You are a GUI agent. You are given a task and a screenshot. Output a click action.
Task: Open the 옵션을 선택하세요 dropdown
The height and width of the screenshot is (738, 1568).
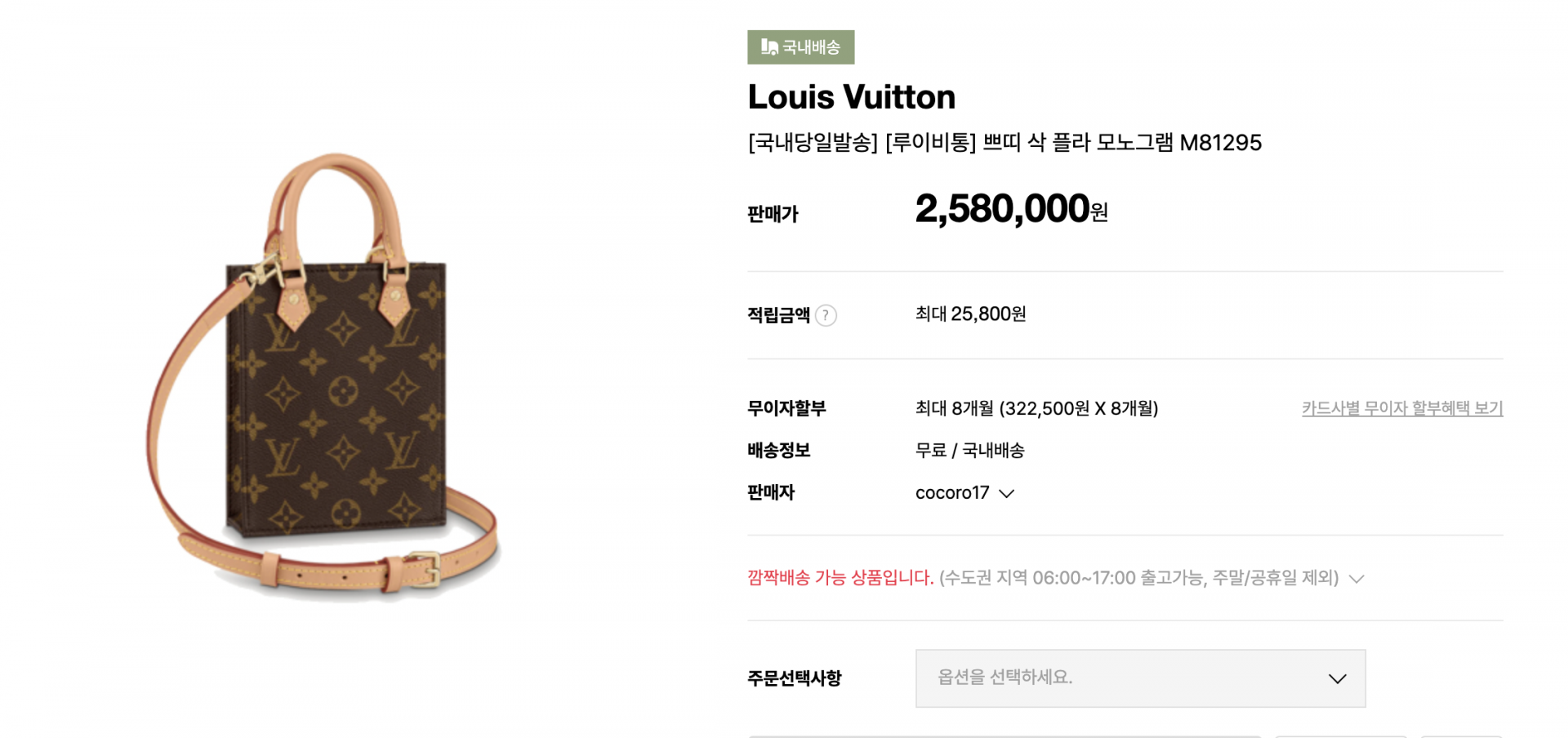[x=1139, y=678]
